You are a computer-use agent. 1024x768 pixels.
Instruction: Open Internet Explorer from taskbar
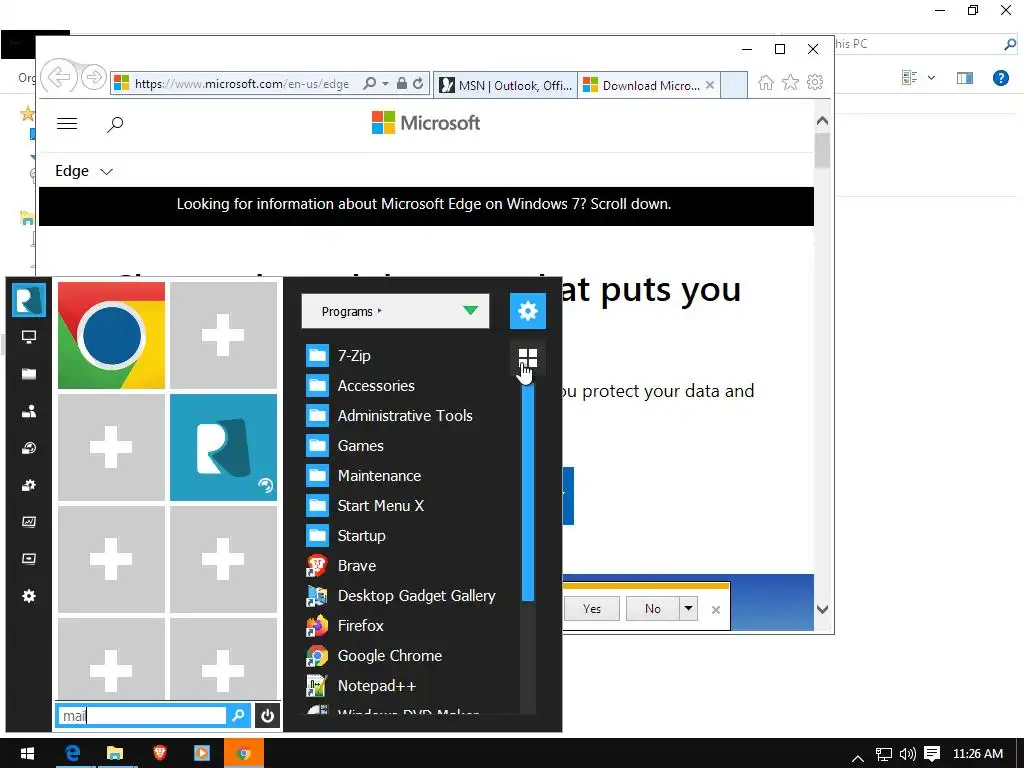pyautogui.click(x=72, y=754)
